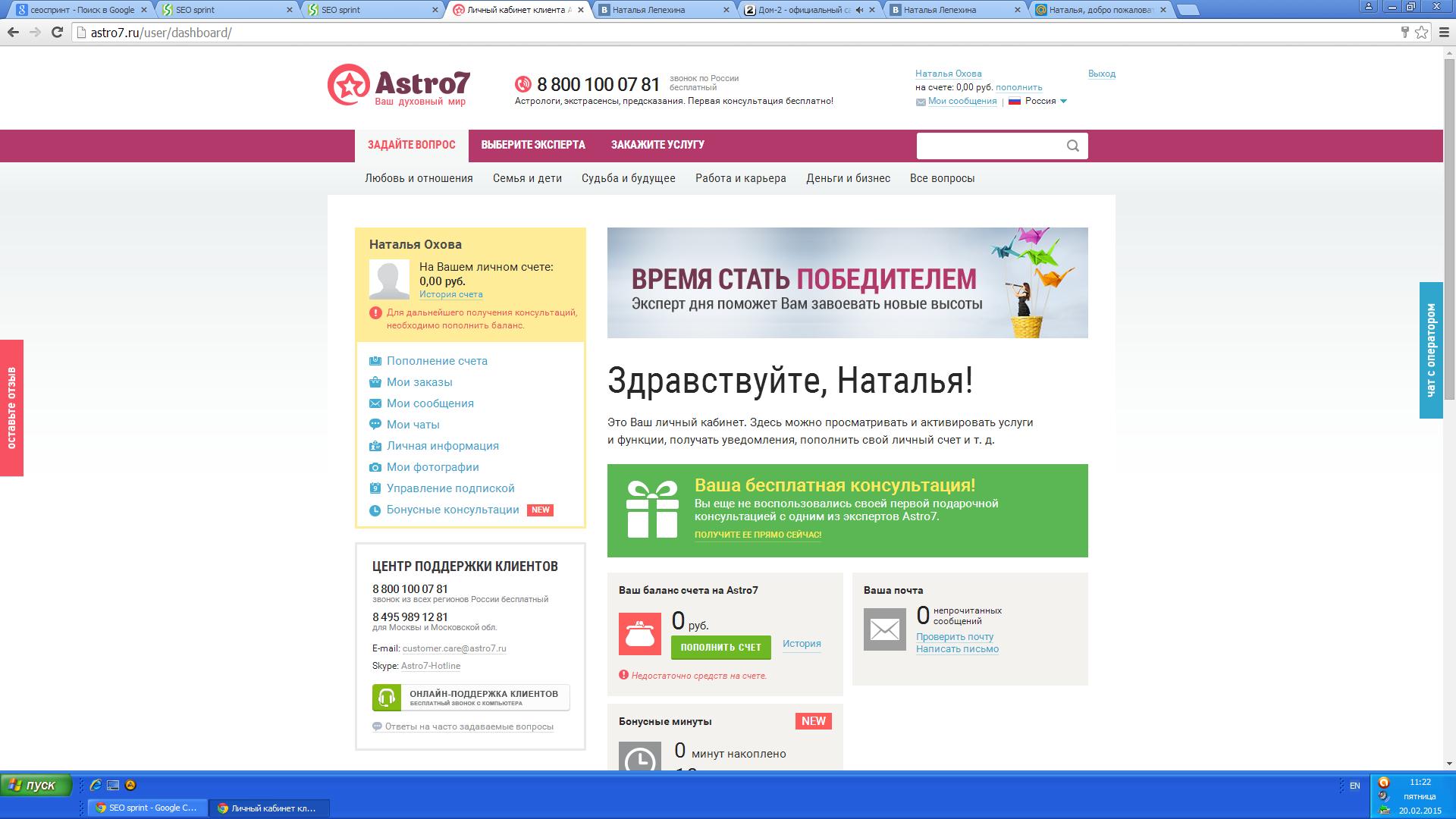The image size is (1456, 819).
Task: Open Семья и дети category
Action: [x=527, y=178]
